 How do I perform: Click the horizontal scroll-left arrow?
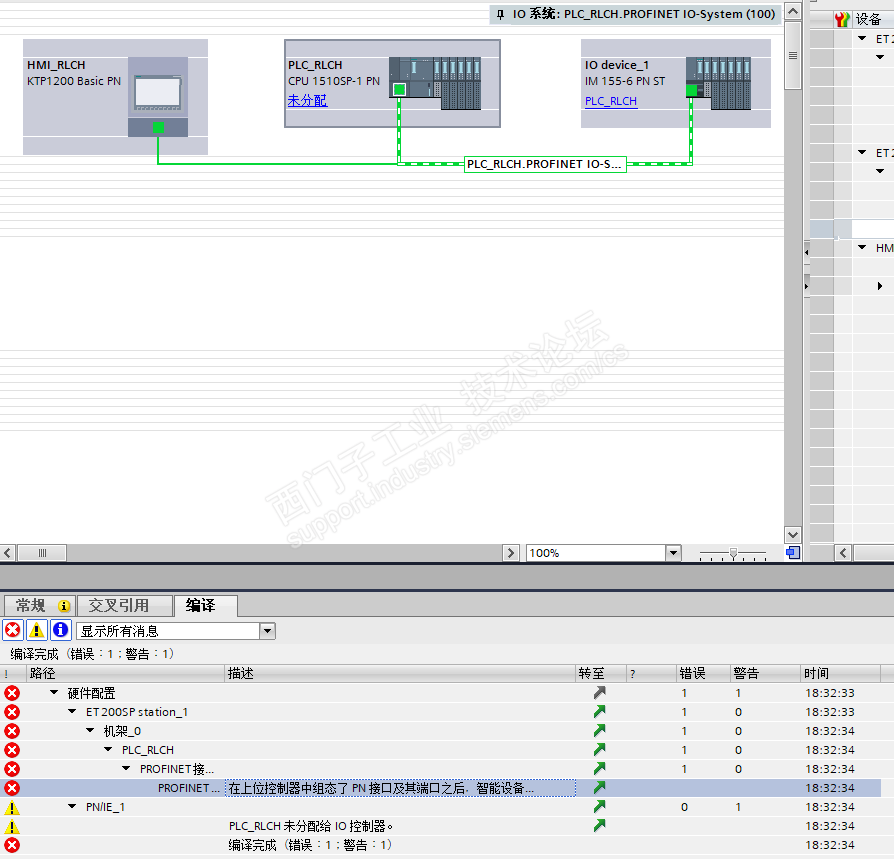tap(7, 553)
